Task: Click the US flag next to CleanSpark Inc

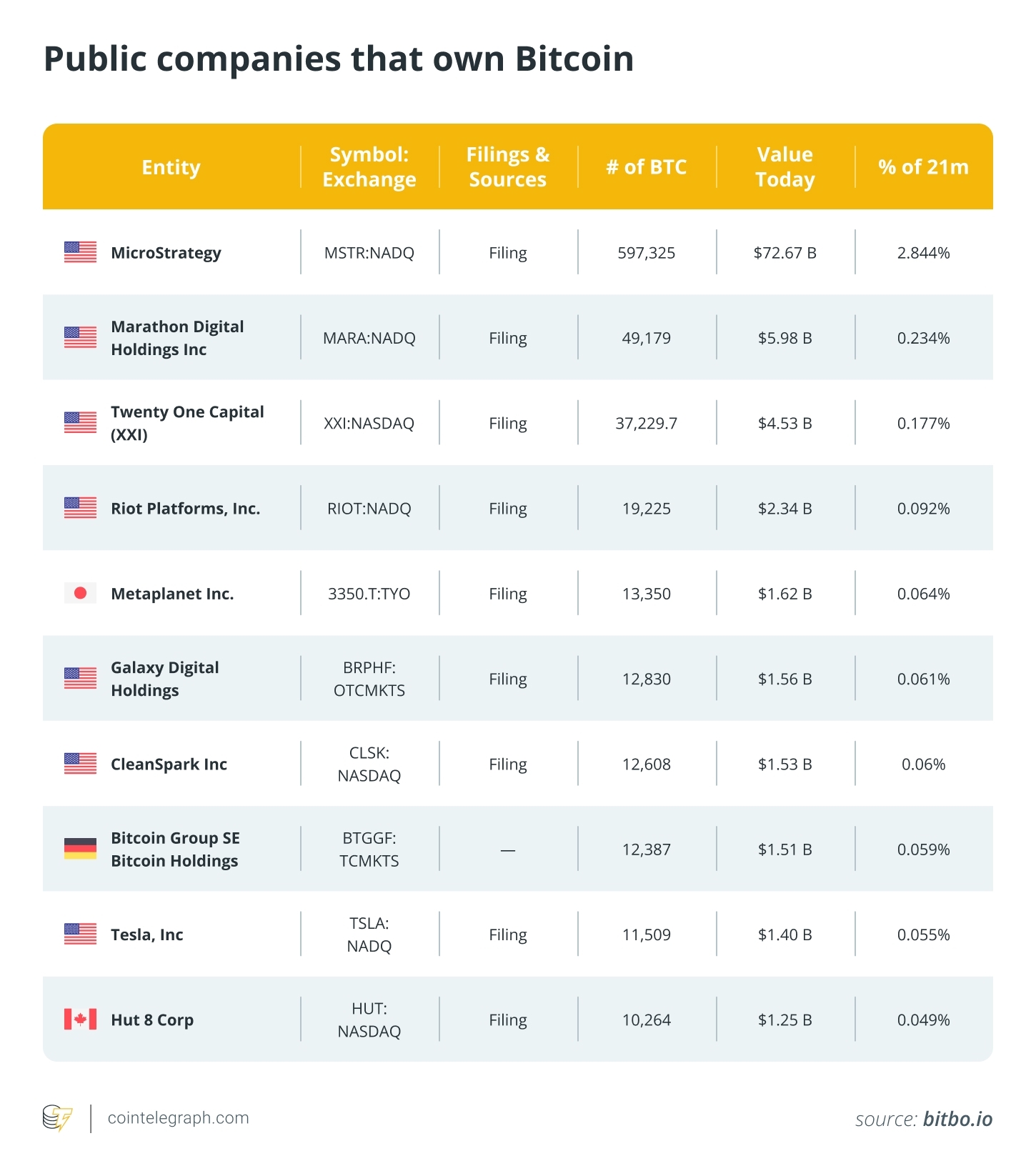Action: (80, 764)
